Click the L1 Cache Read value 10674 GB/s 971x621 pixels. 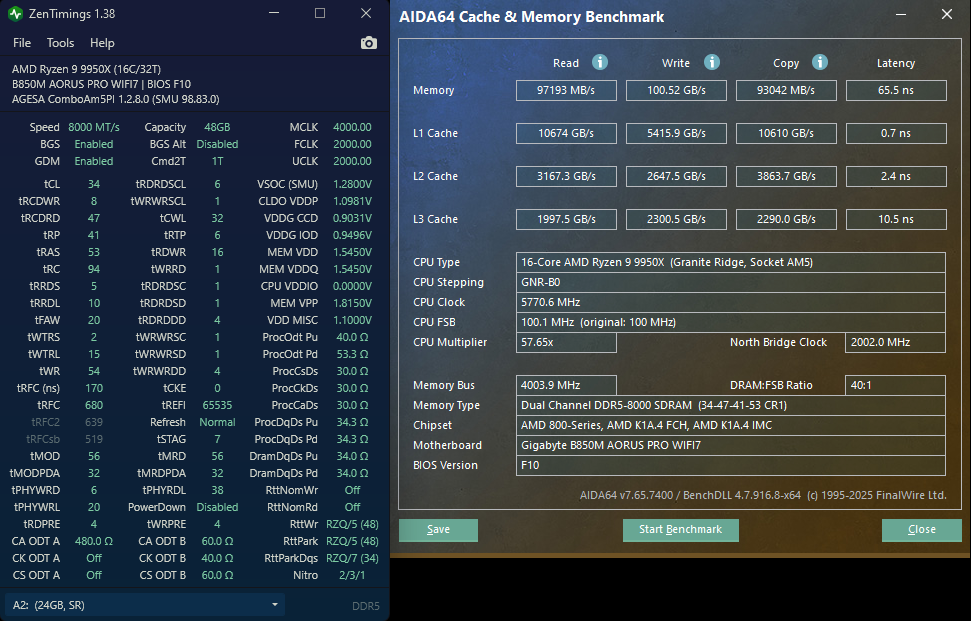click(566, 133)
